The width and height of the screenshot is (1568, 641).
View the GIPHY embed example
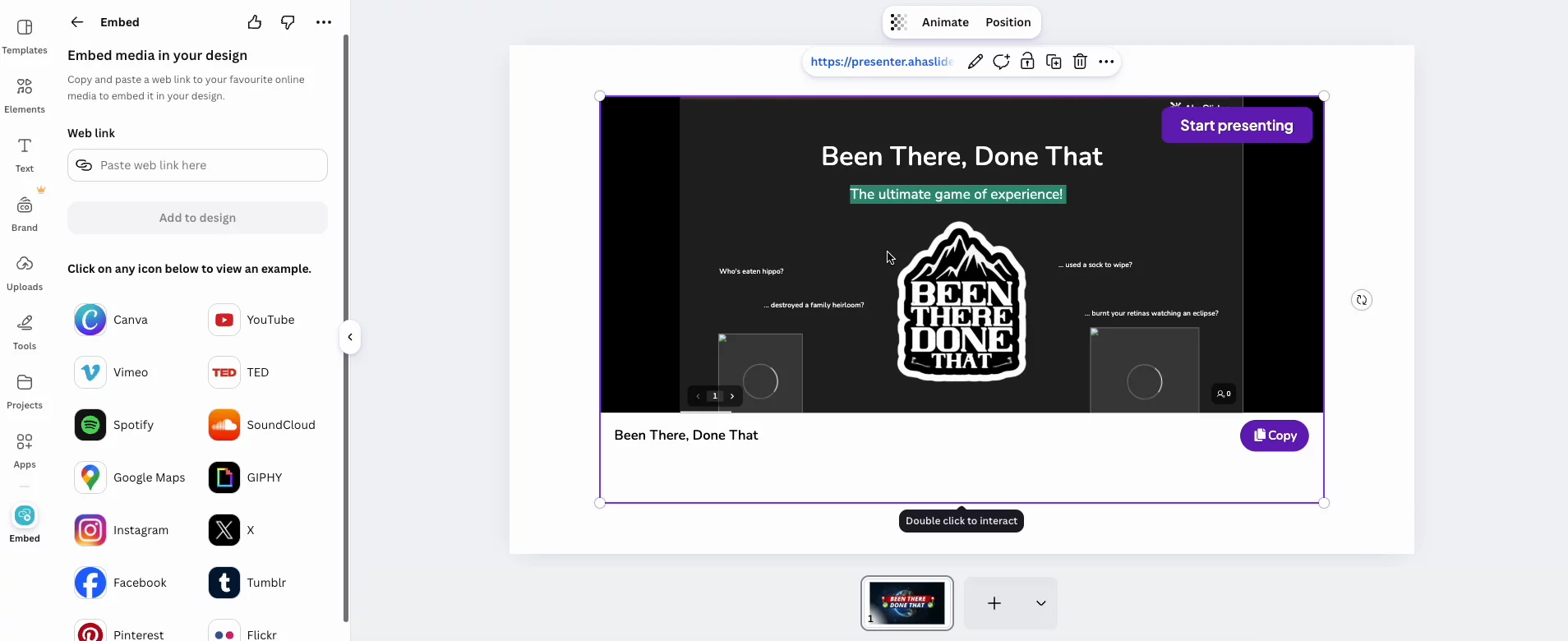pos(245,477)
